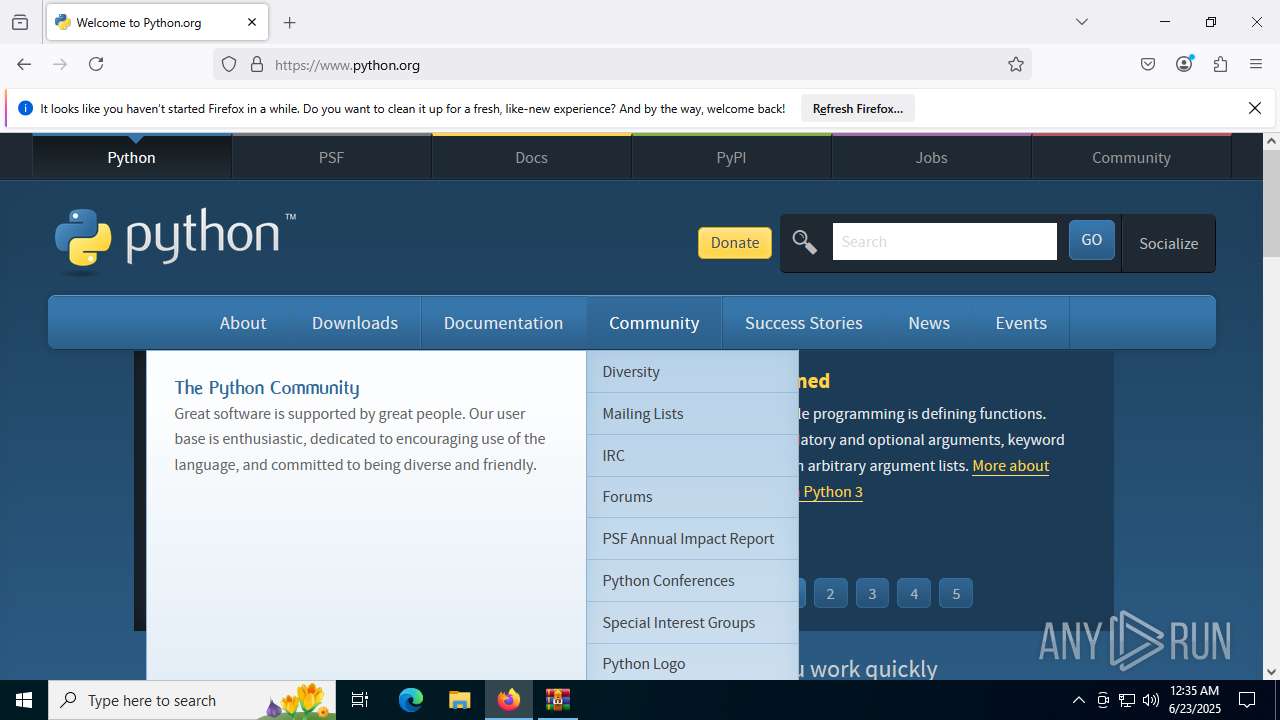Click the tracking protection shield icon
This screenshot has width=1280, height=720.
click(229, 64)
